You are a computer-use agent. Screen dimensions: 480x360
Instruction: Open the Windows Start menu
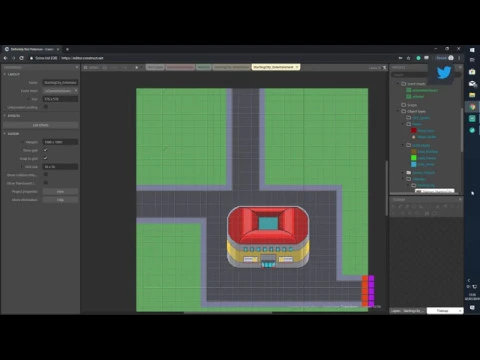click(x=472, y=50)
